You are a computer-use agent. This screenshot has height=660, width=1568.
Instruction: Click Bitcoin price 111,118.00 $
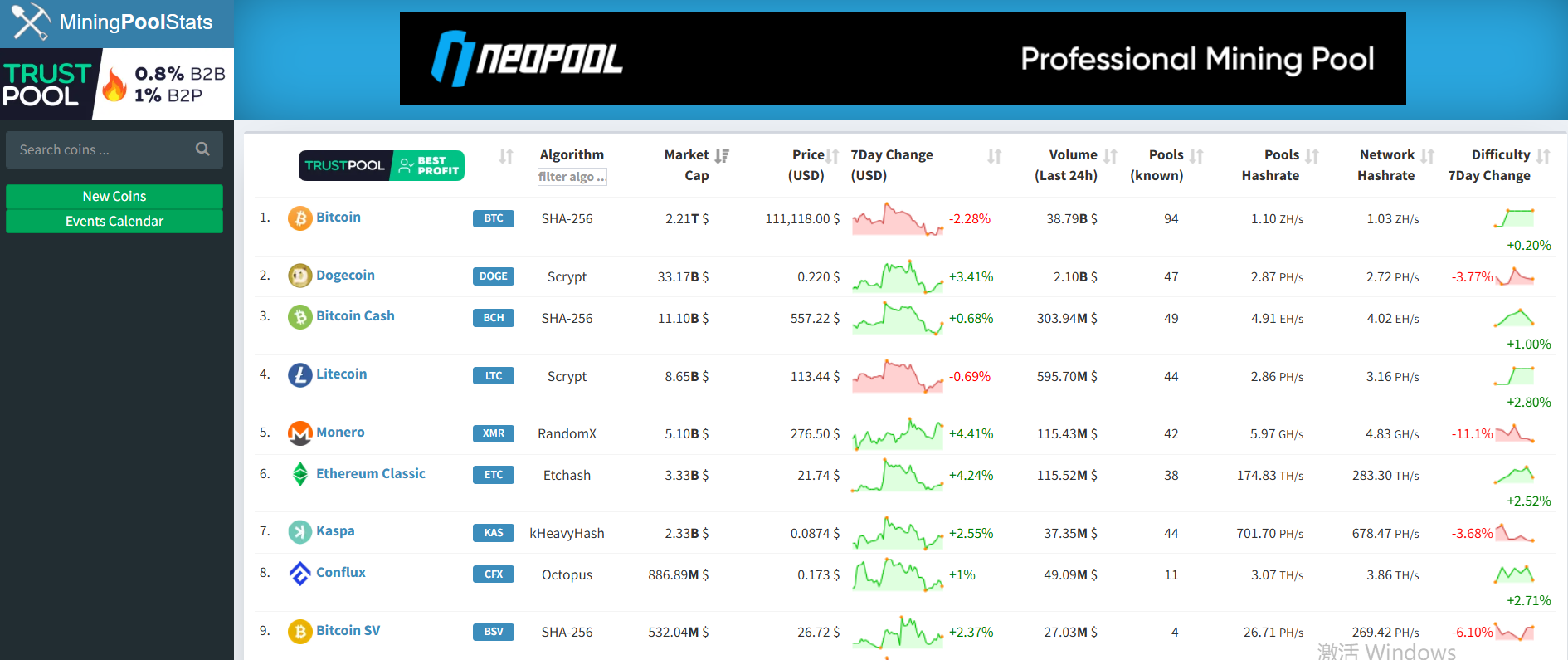(x=802, y=218)
